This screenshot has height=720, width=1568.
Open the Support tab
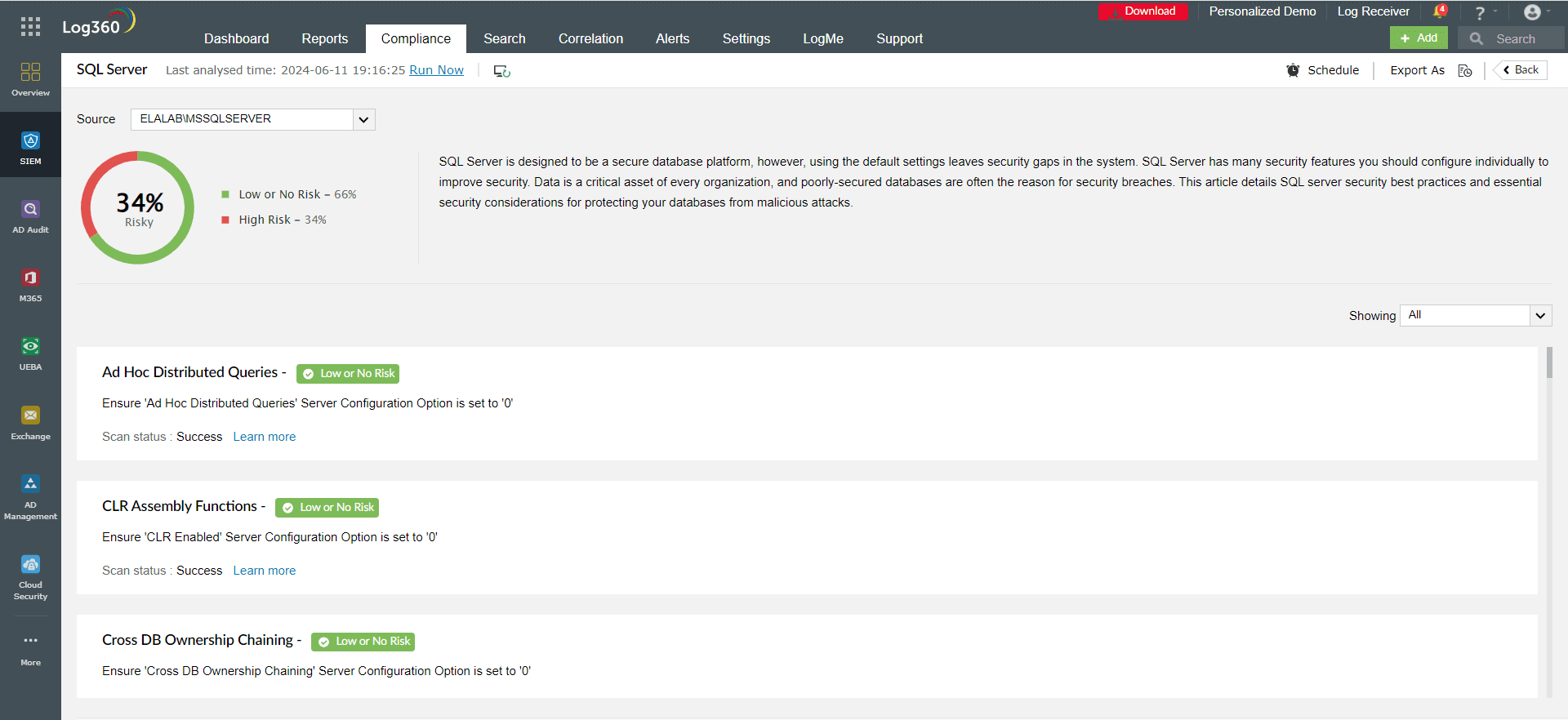click(x=899, y=38)
